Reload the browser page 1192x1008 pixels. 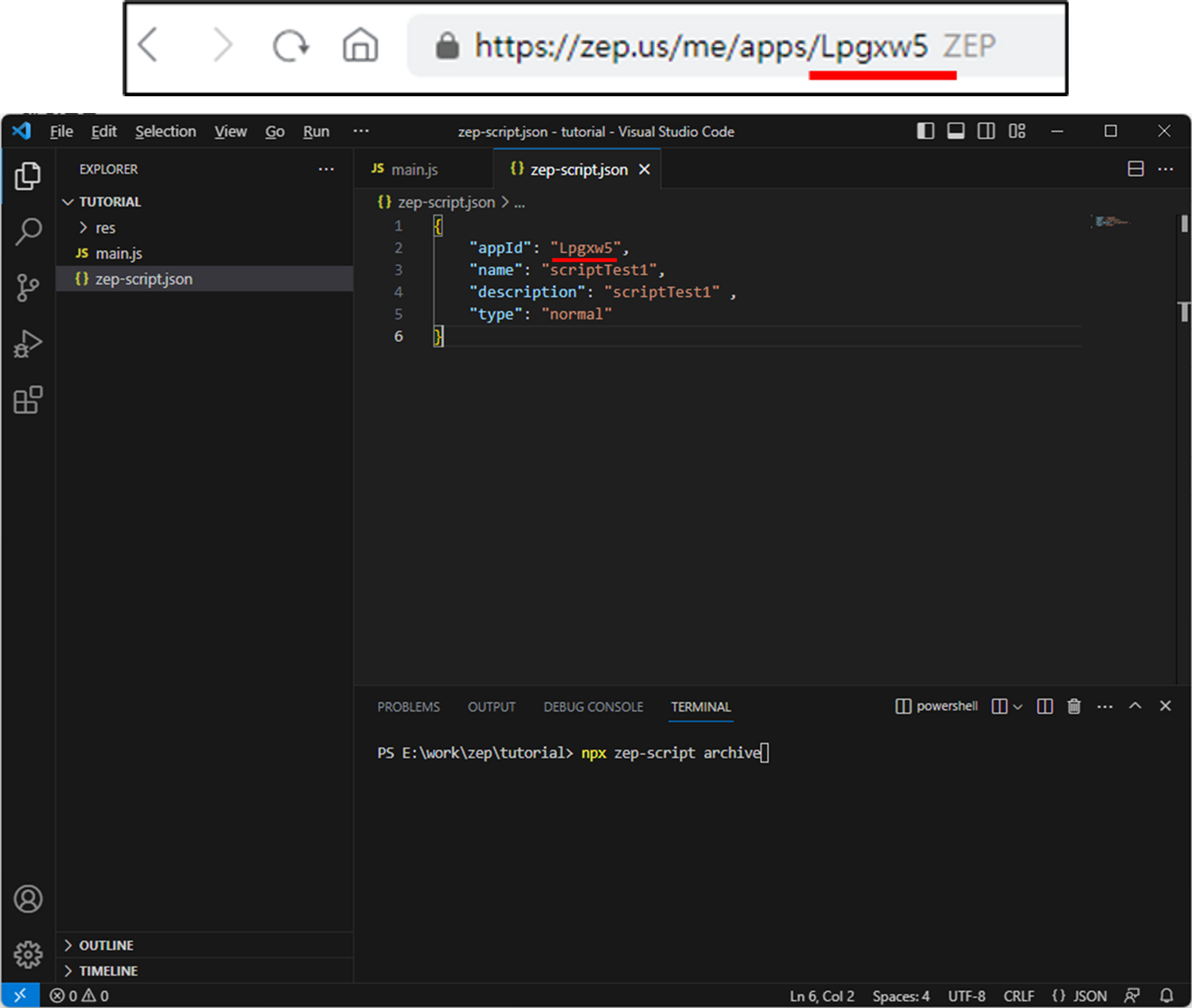[290, 45]
